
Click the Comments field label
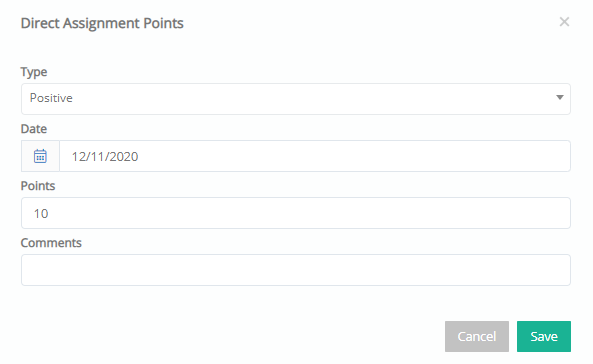coord(51,243)
